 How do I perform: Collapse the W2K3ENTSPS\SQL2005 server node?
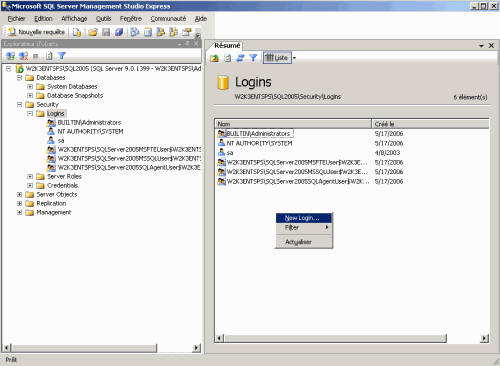click(x=9, y=69)
